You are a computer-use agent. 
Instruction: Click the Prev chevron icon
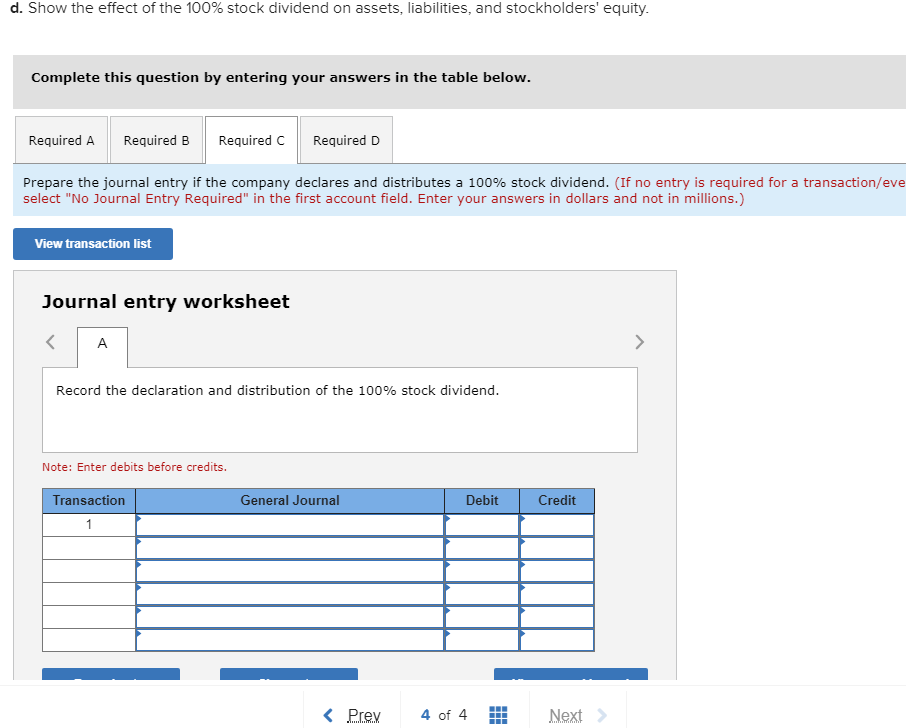point(328,715)
